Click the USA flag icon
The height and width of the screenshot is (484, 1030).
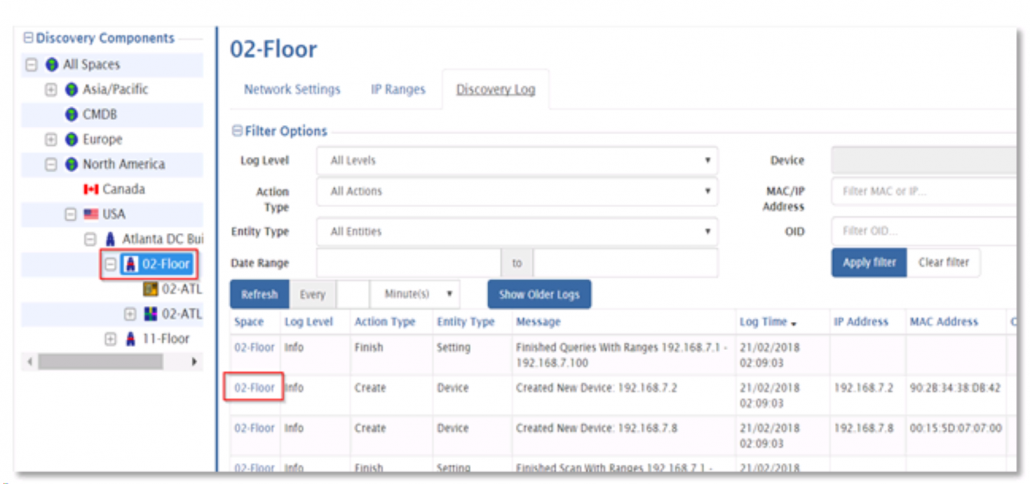91,215
